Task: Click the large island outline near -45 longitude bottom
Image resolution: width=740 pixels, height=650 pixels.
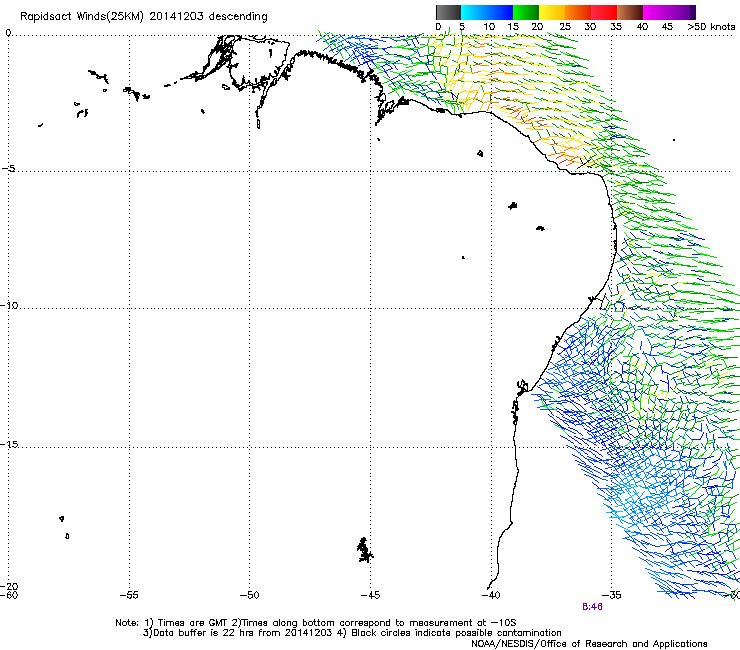Action: coord(364,550)
